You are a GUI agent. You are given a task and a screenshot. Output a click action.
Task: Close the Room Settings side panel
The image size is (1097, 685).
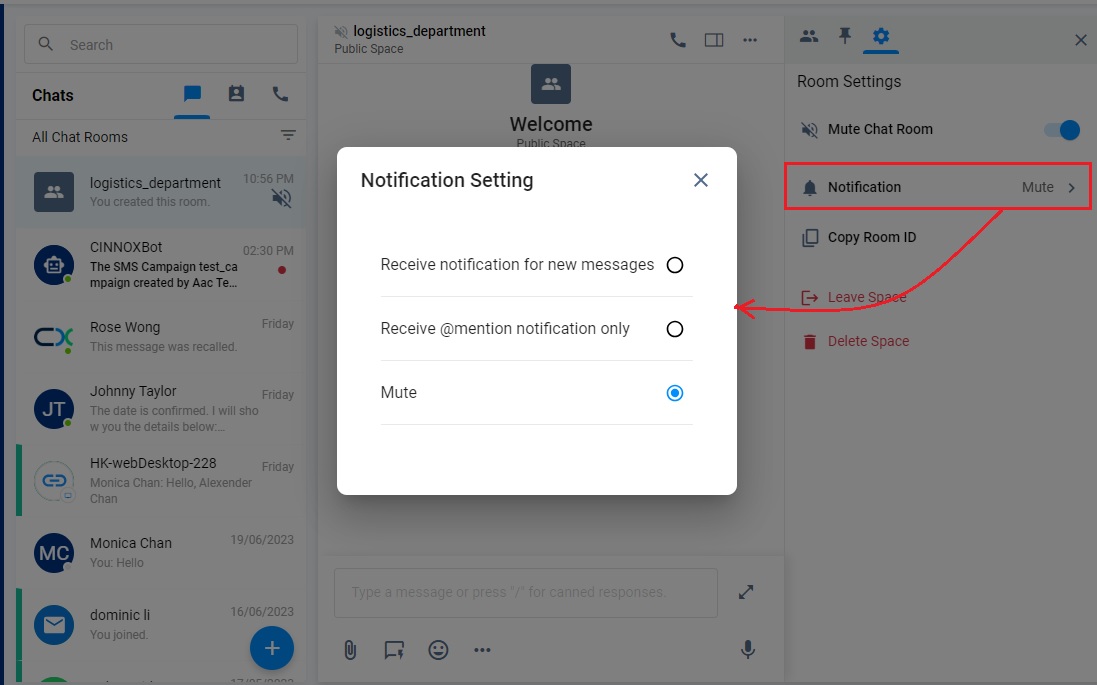[x=1080, y=40]
